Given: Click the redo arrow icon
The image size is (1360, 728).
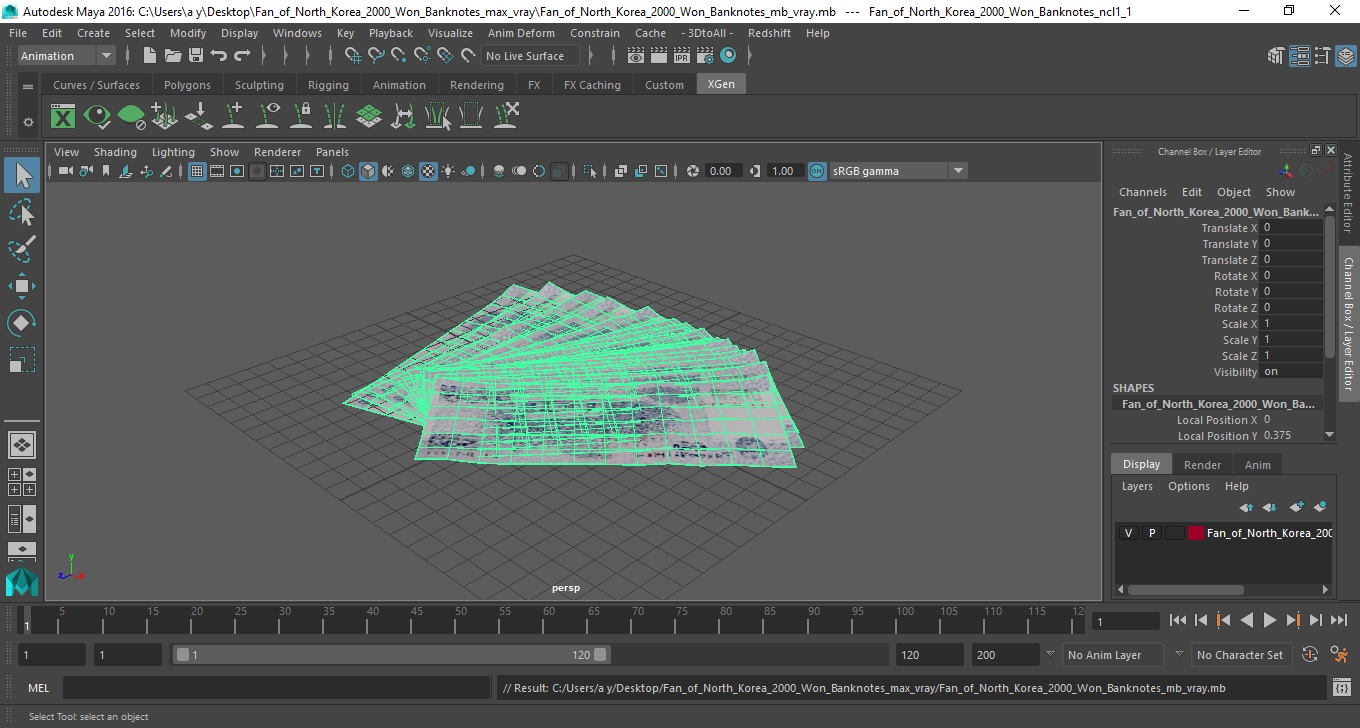Looking at the screenshot, I should [242, 56].
